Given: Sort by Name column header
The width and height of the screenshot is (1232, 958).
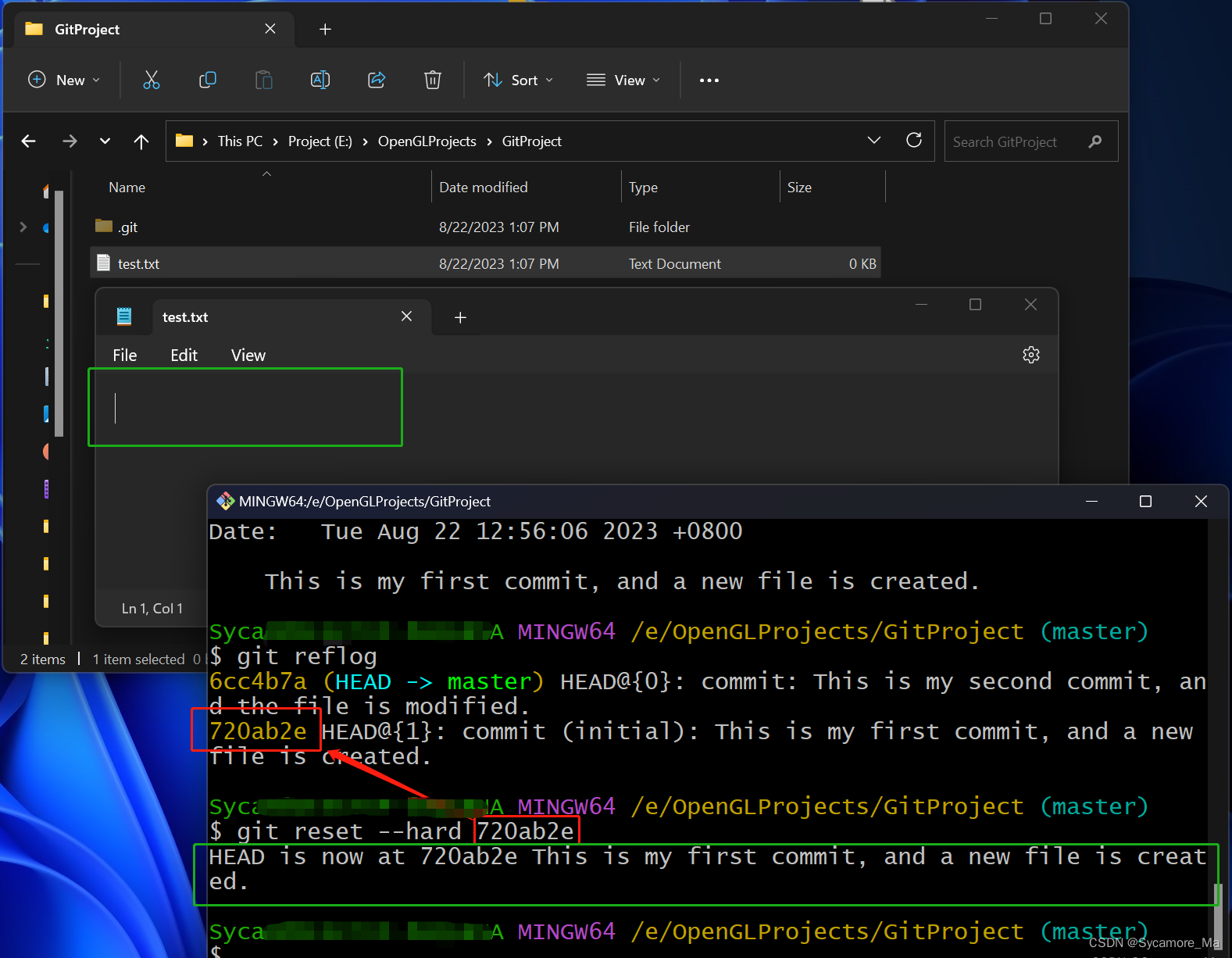Looking at the screenshot, I should point(127,188).
